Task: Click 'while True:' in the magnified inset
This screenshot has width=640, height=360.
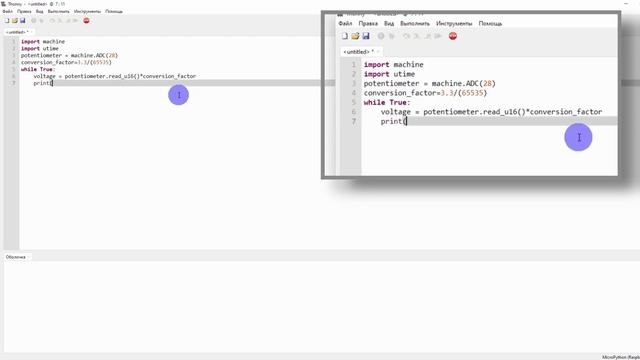Action: click(387, 102)
